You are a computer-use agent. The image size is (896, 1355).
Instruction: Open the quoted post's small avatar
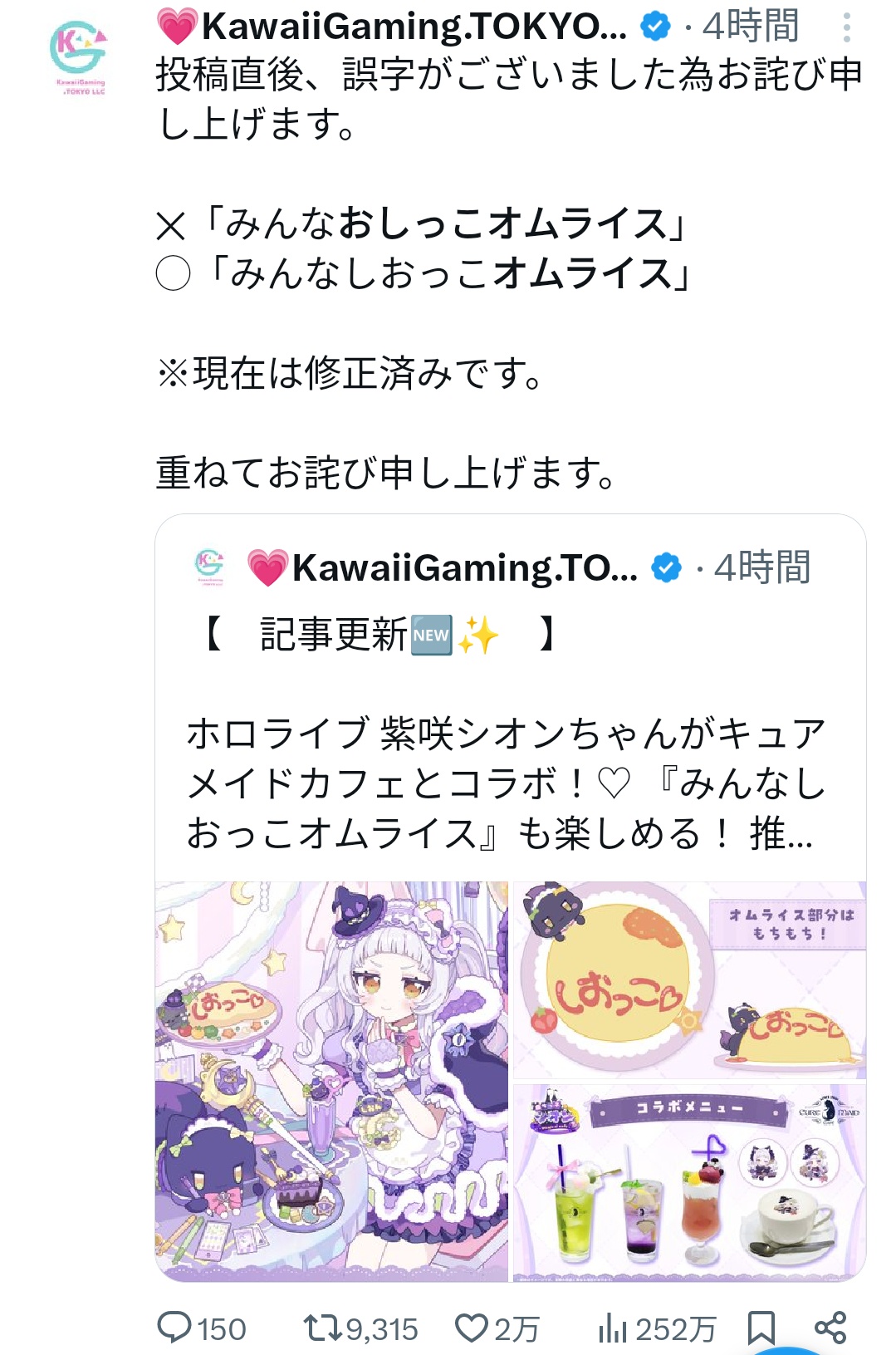(x=209, y=567)
